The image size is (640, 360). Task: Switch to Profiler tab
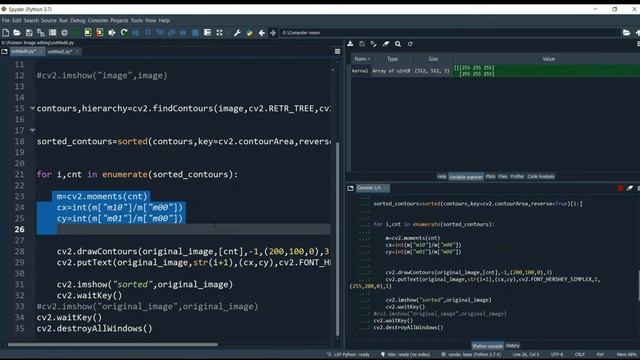pos(517,176)
